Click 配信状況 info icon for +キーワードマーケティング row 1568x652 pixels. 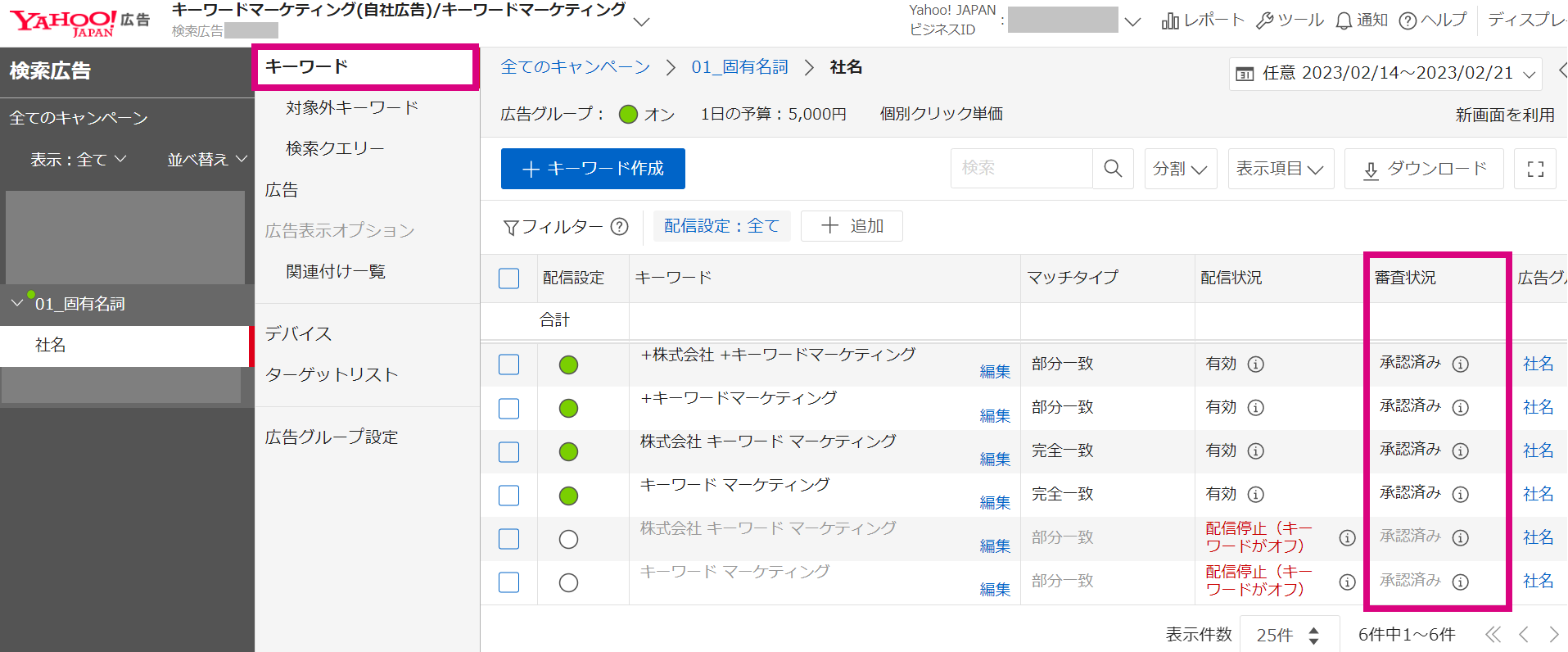[1256, 407]
